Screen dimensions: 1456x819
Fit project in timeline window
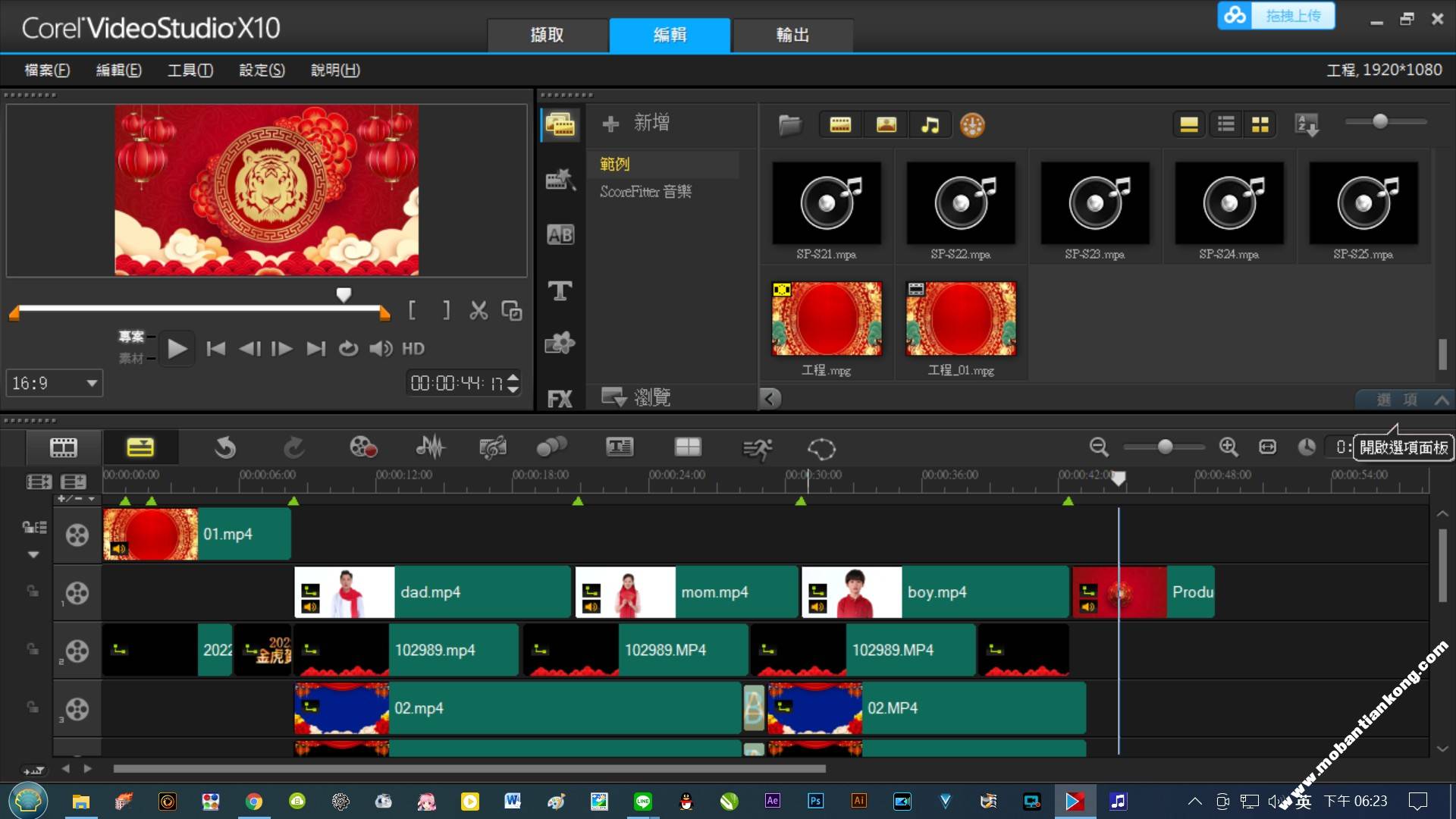coord(1268,447)
